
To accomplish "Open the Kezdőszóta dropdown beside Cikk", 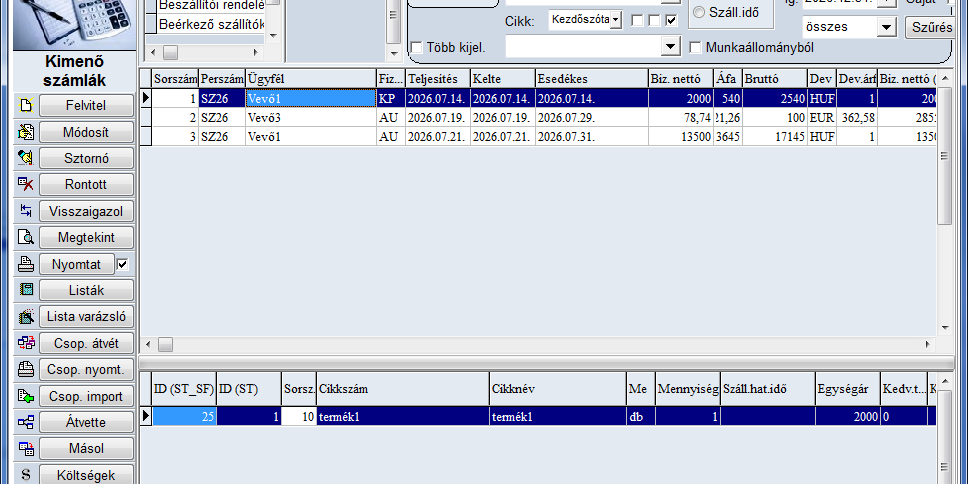I will click(x=616, y=20).
